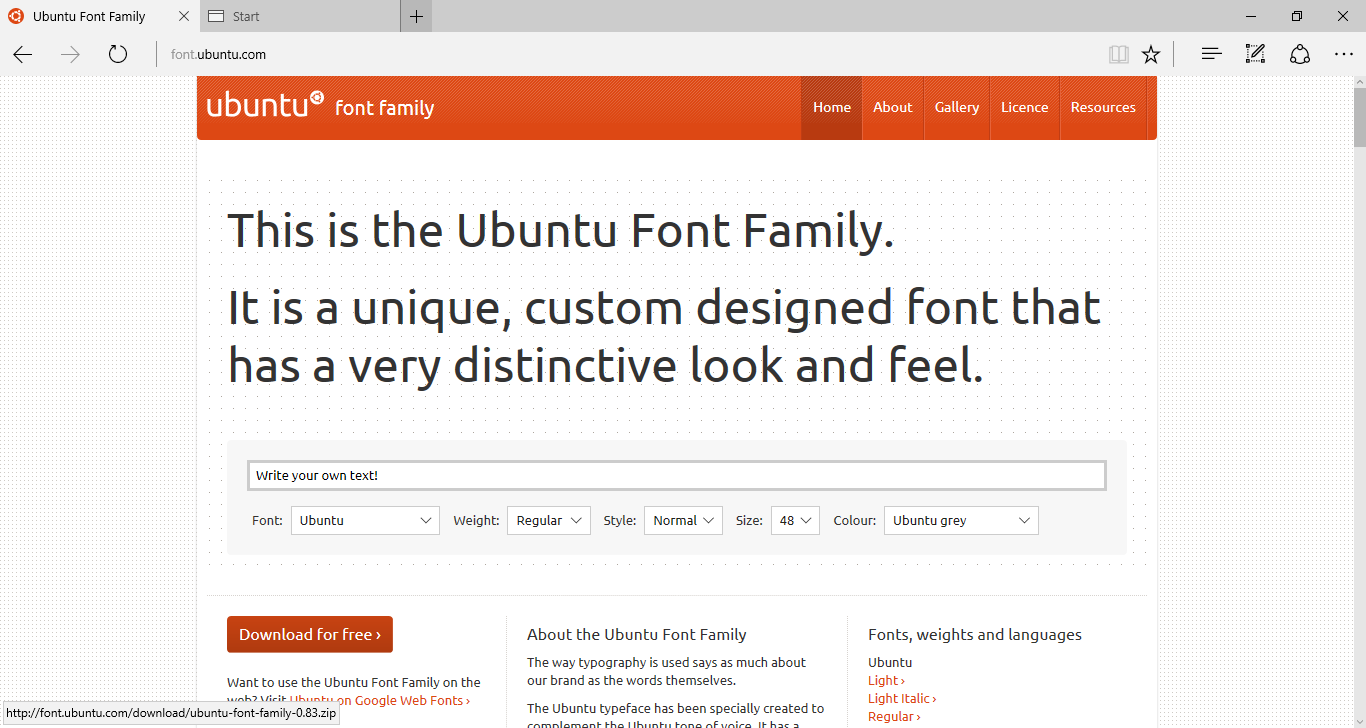Screen dimensions: 1366x728
Task: Minimize the browser window
Action: tap(1250, 16)
